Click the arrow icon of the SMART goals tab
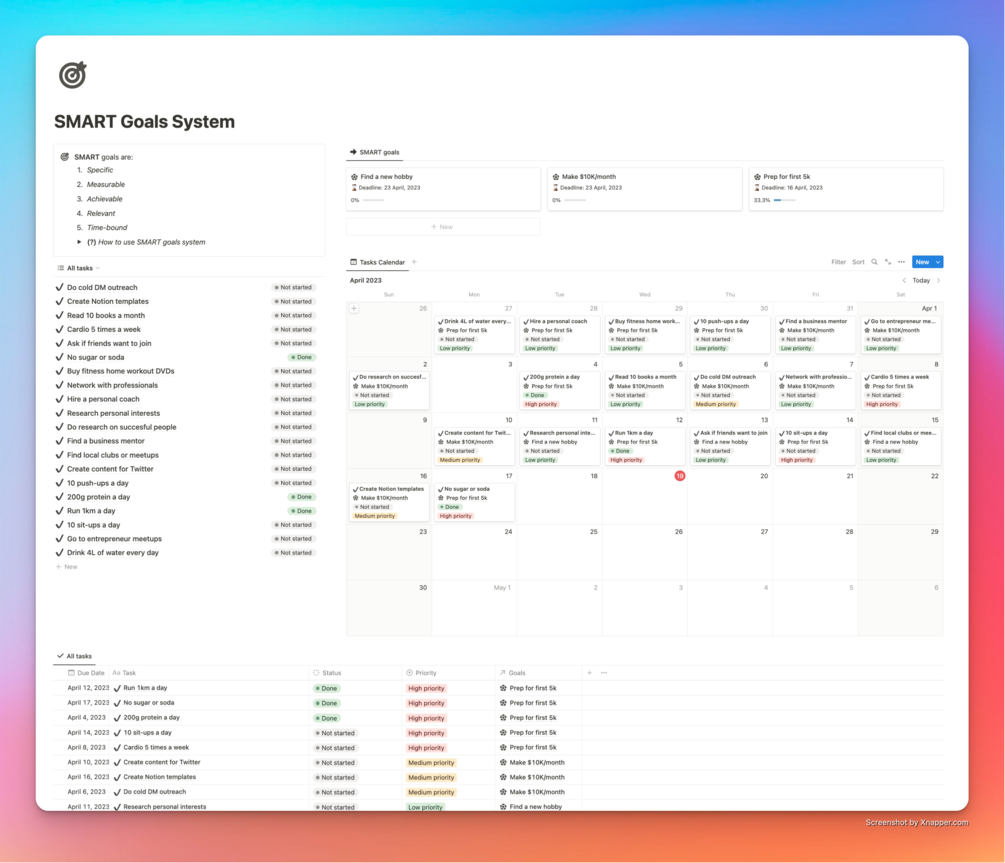The image size is (1005, 863). 353,152
